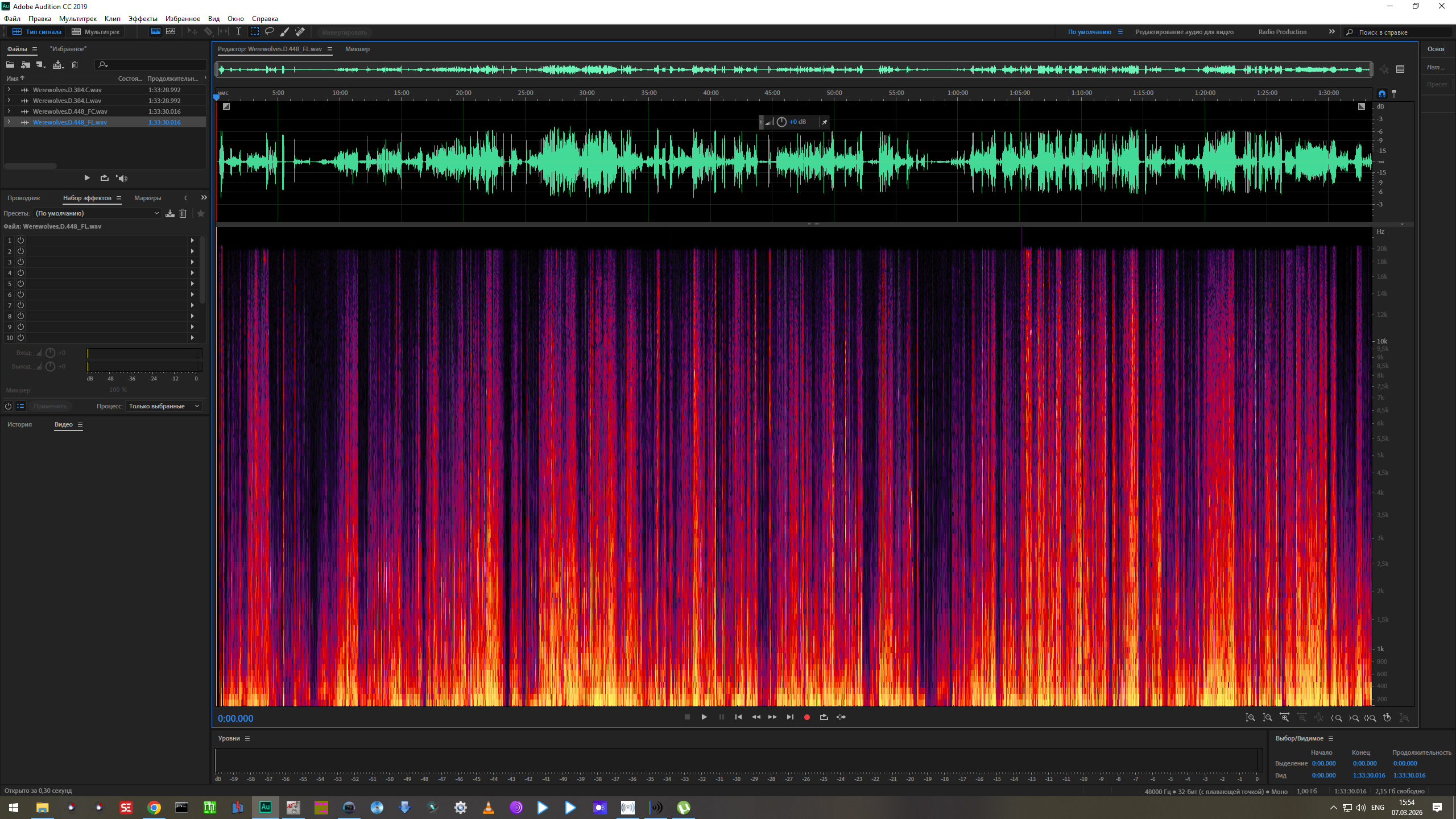Select the Marquee selection tool
The height and width of the screenshot is (819, 1456).
coord(255,32)
